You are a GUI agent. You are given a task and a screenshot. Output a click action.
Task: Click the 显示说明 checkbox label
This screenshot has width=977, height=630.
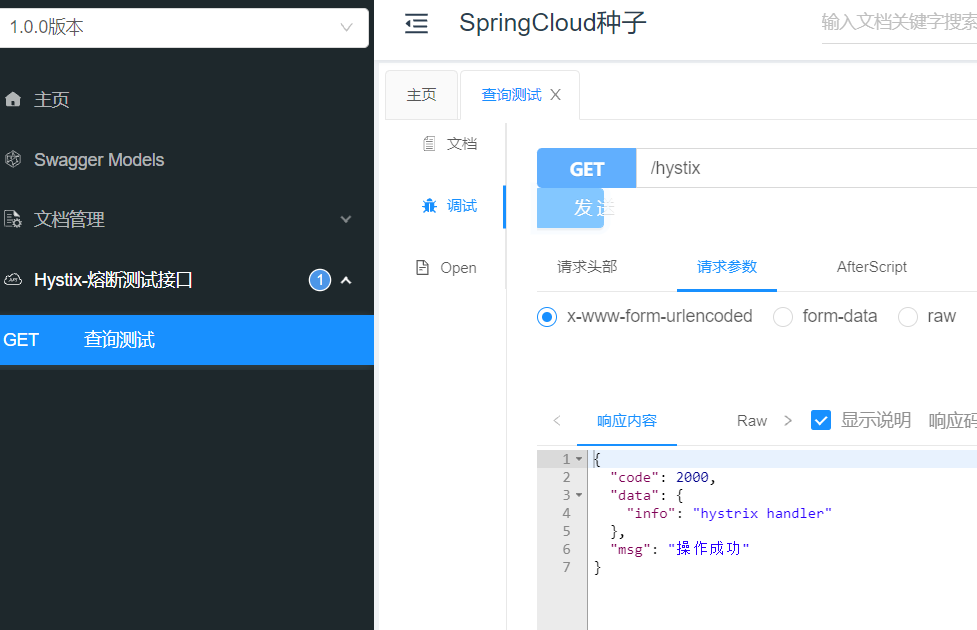click(x=875, y=421)
